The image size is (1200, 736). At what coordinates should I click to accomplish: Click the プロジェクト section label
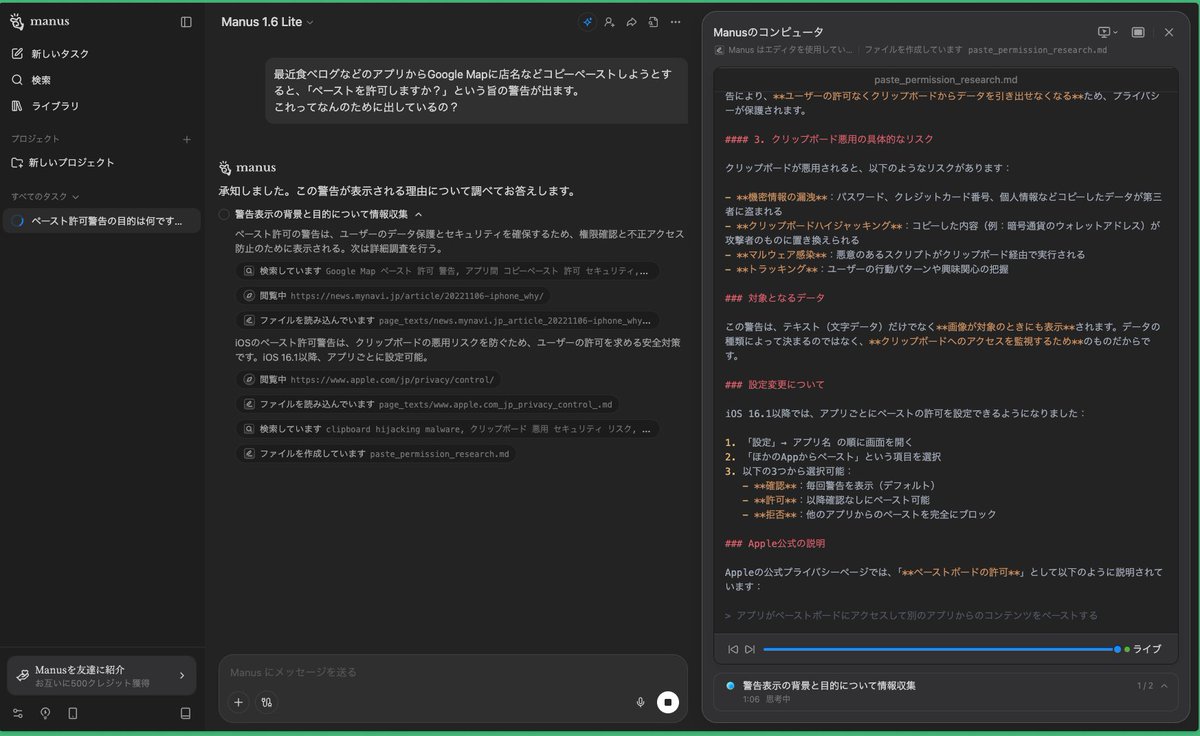click(x=35, y=139)
